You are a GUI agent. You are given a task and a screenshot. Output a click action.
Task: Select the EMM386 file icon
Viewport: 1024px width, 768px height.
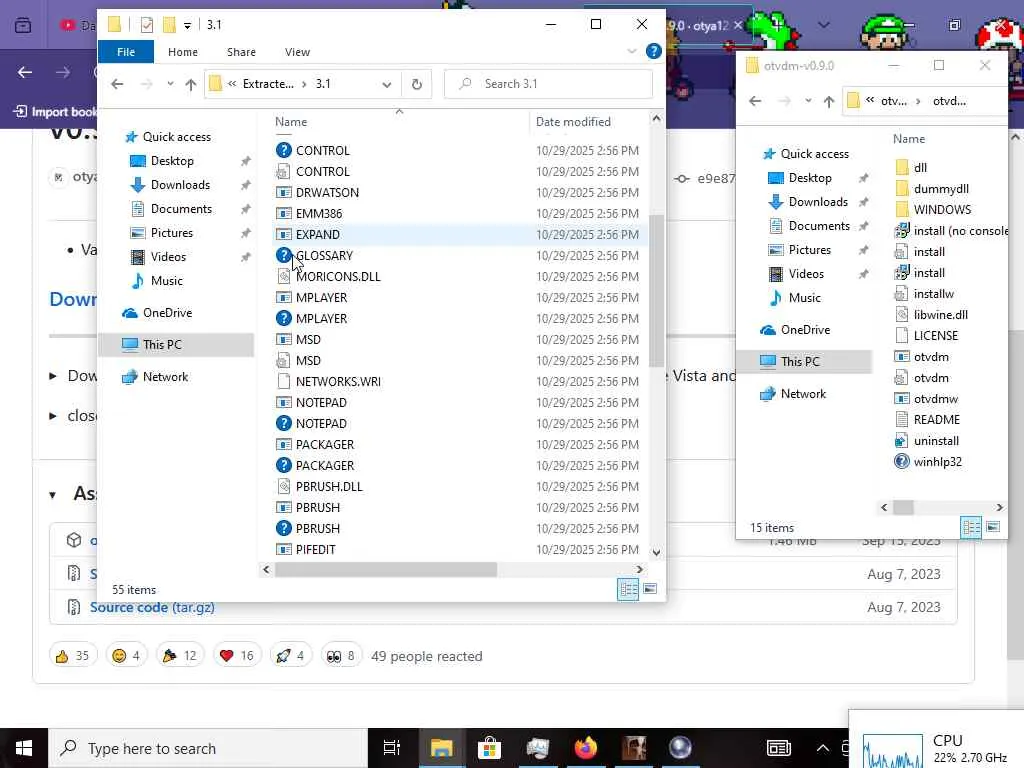click(x=283, y=214)
